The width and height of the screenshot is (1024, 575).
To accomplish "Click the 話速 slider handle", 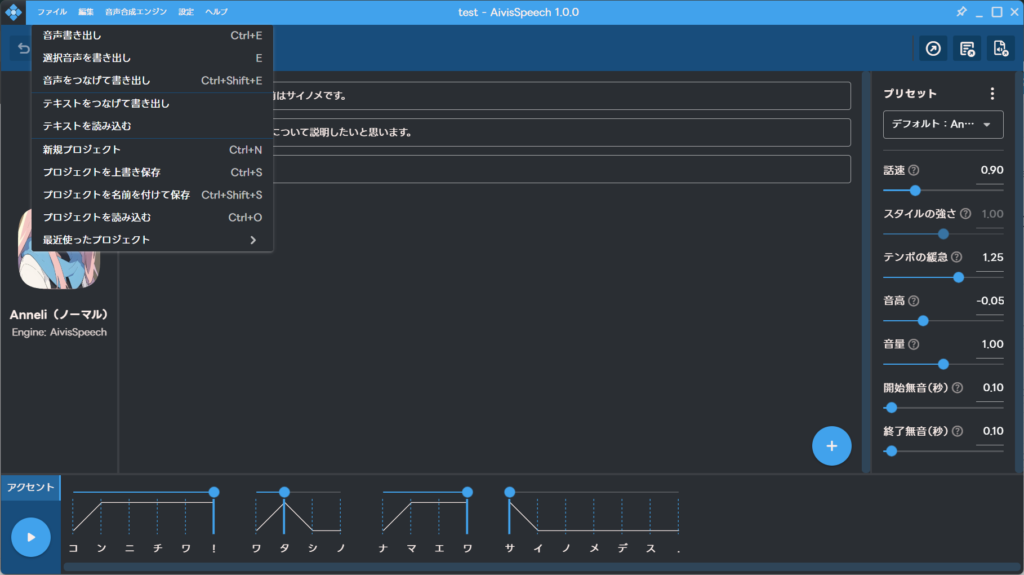I will tap(915, 190).
